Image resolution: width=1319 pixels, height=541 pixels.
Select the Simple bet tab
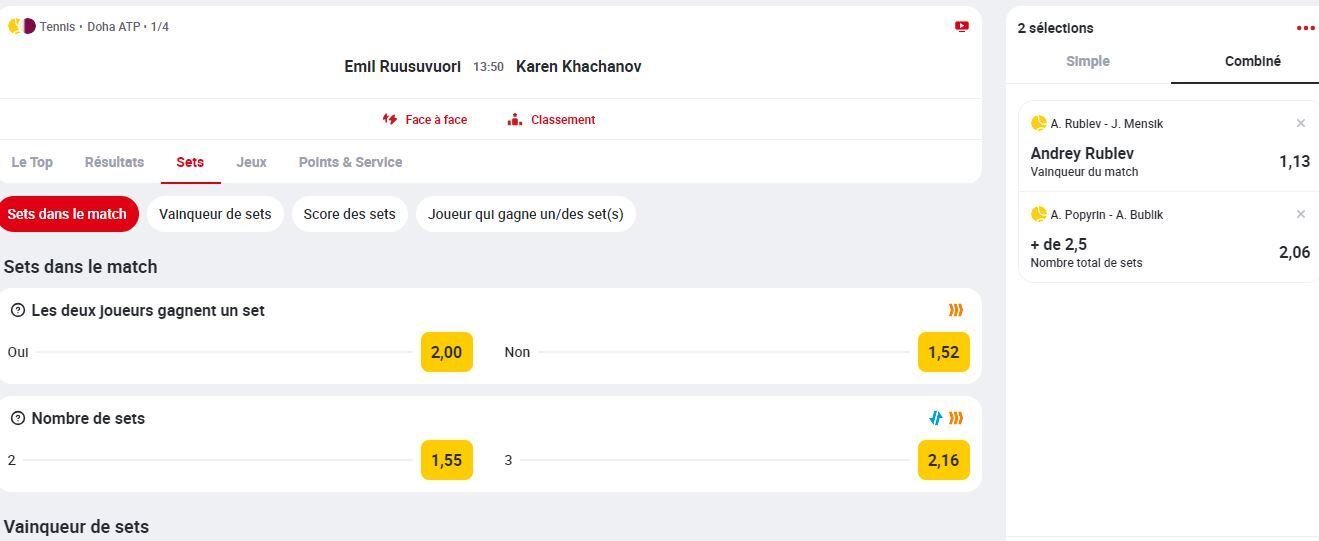1088,61
